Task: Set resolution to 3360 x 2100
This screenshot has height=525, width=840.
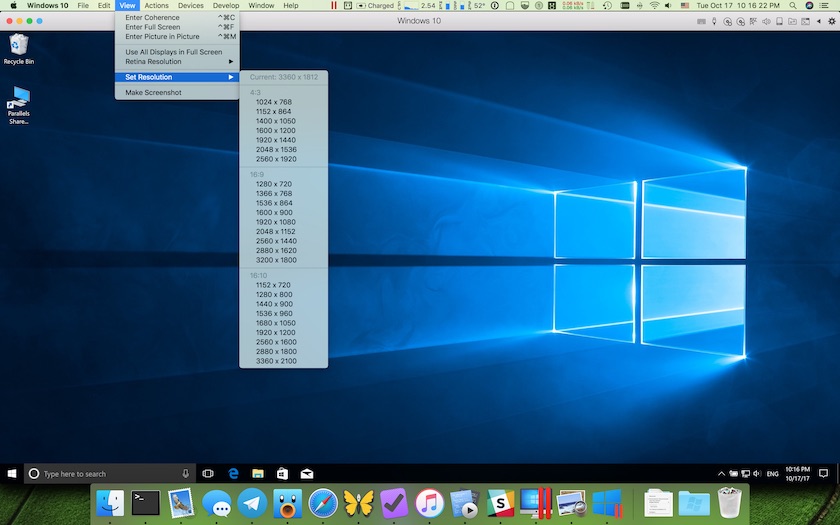Action: point(283,361)
